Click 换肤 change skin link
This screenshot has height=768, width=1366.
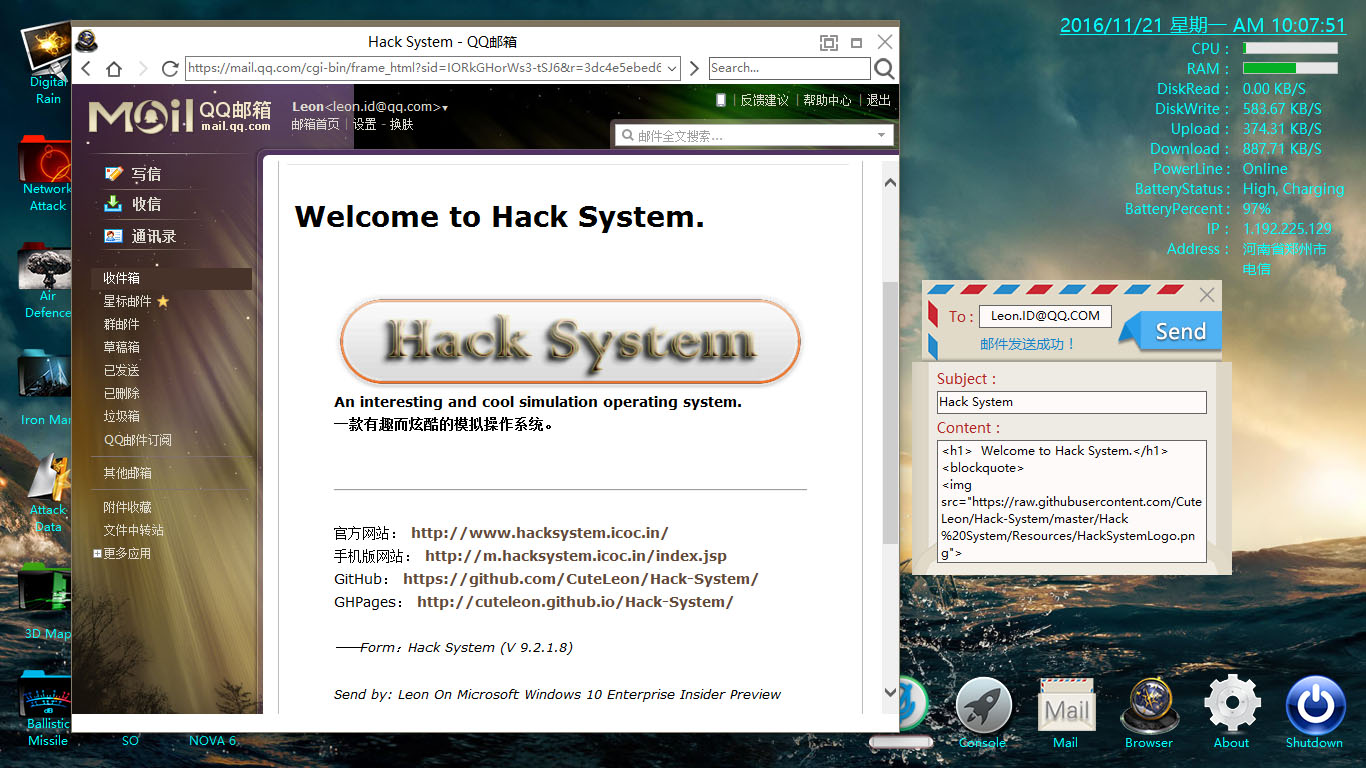tap(401, 125)
